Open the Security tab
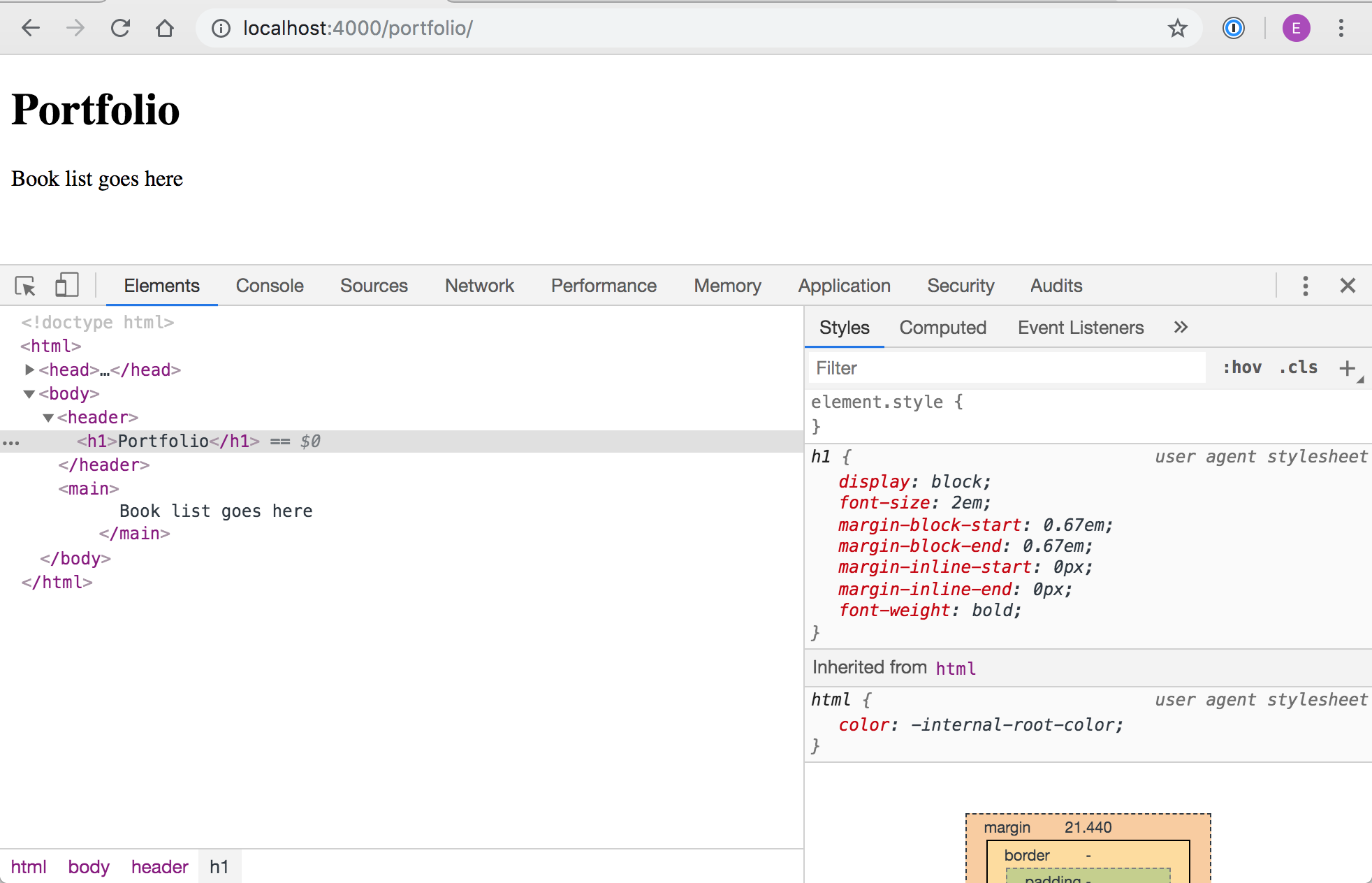 coord(961,286)
